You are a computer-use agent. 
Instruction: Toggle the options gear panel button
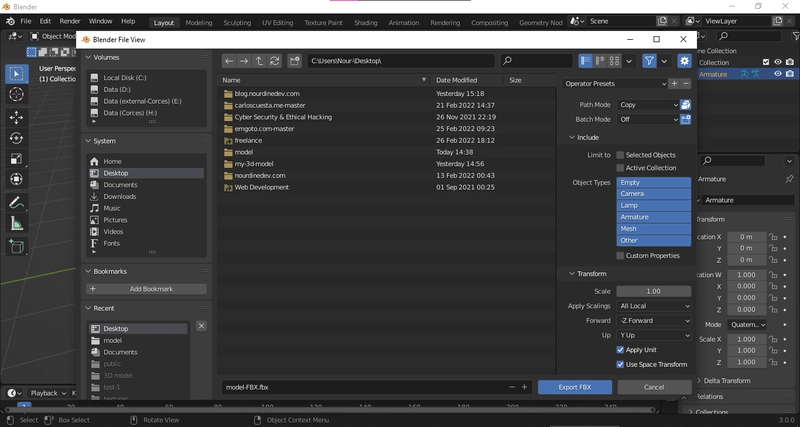[x=684, y=61]
